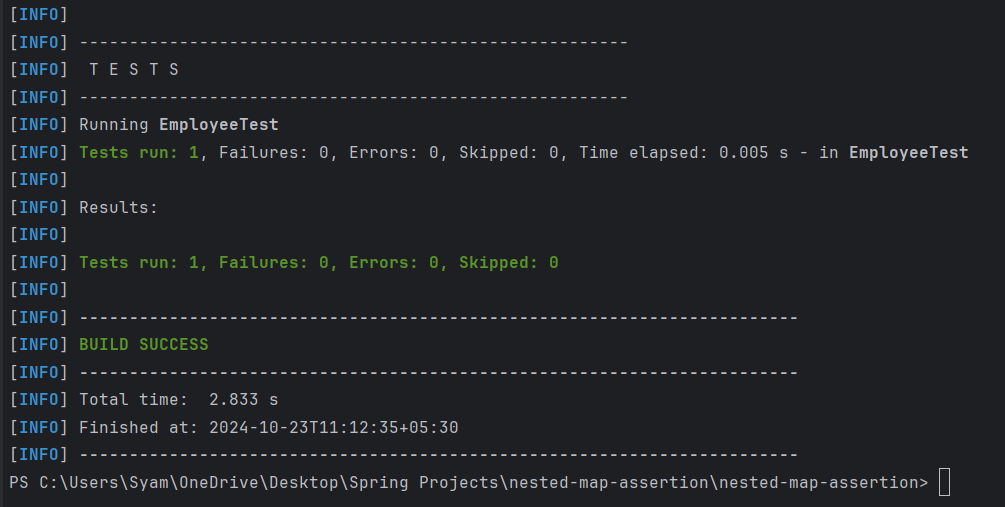Click the Total time 2.833 s value

243,399
